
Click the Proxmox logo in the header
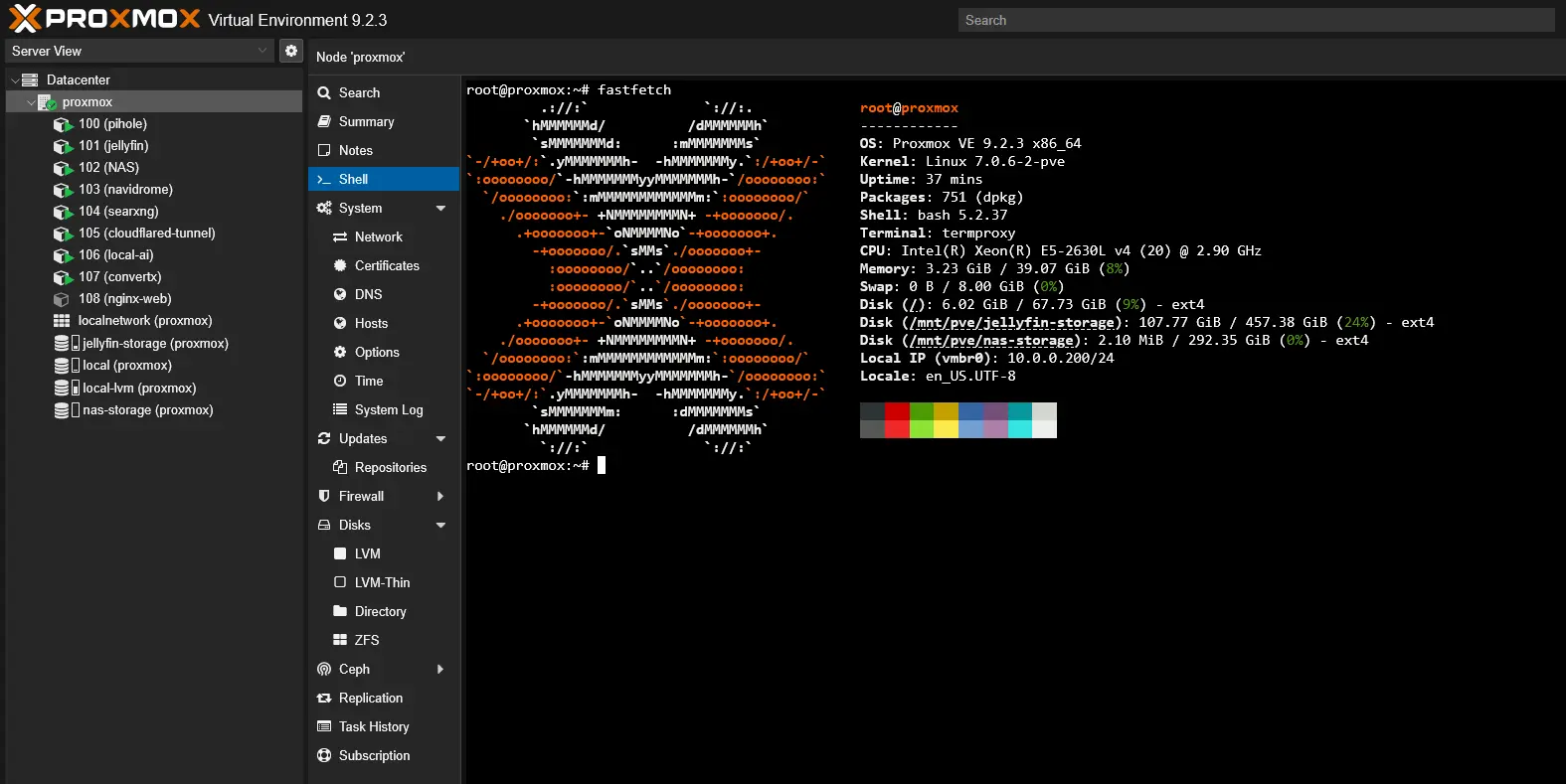tap(104, 19)
